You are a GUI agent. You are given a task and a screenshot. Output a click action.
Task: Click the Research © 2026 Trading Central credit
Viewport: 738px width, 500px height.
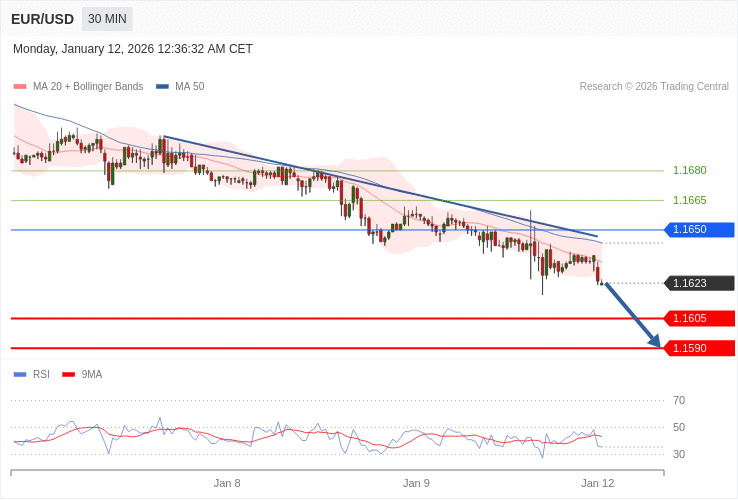click(654, 87)
